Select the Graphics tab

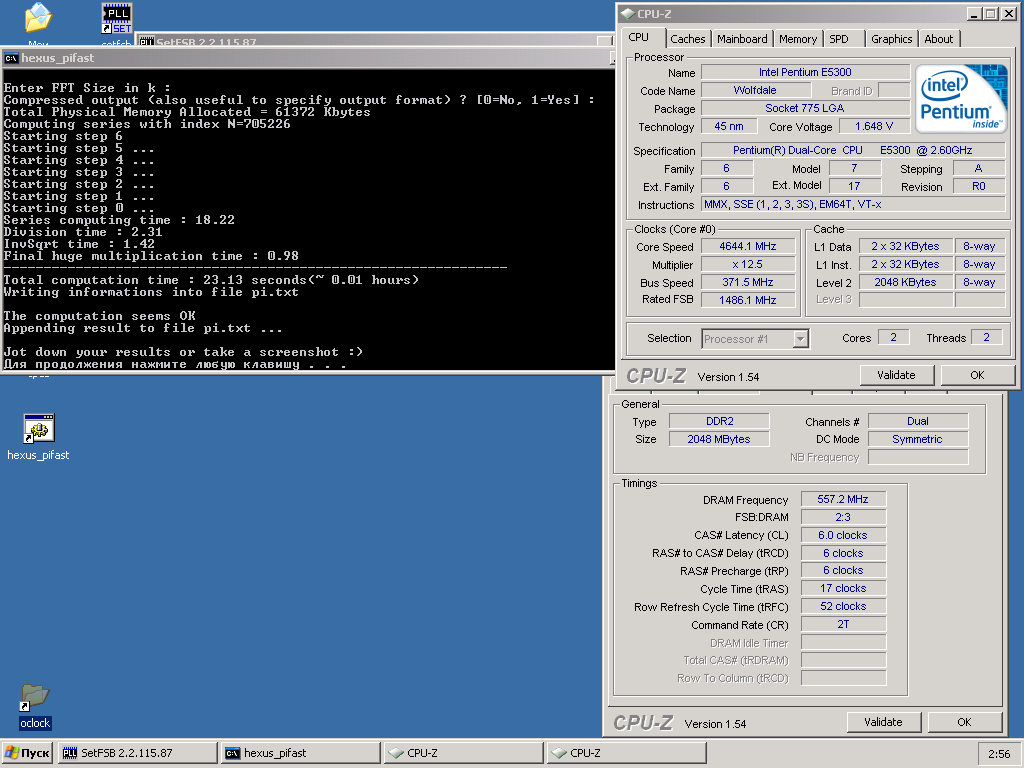pos(891,39)
